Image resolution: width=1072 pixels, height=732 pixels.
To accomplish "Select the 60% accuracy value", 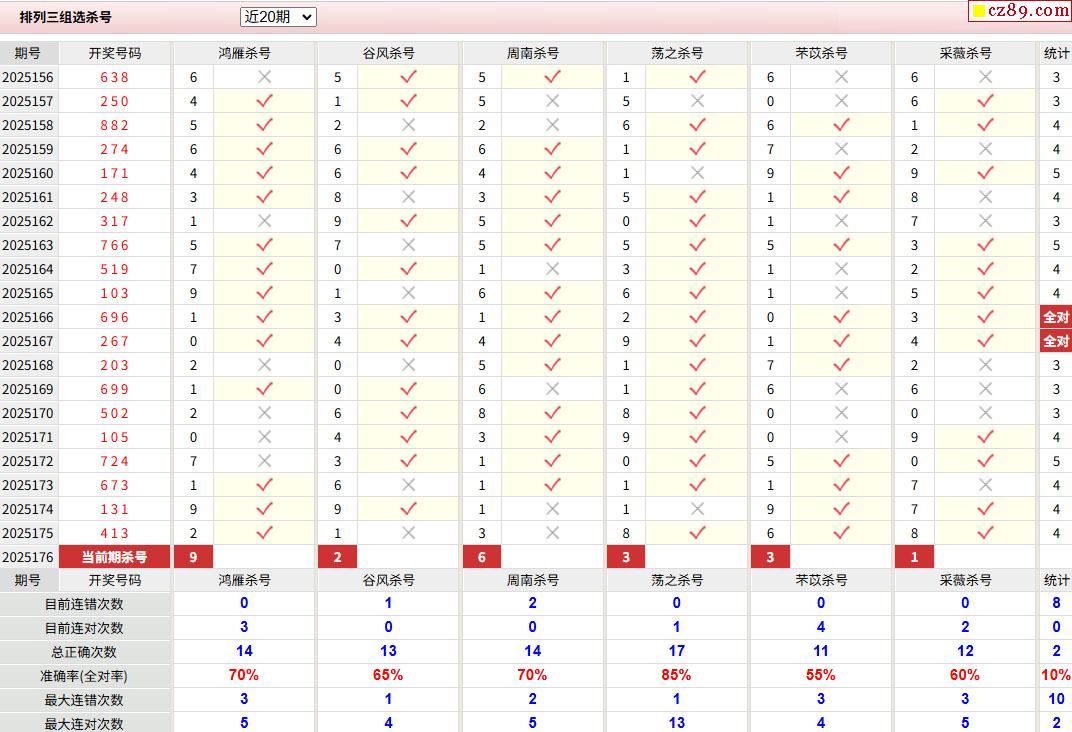I will pos(965,675).
